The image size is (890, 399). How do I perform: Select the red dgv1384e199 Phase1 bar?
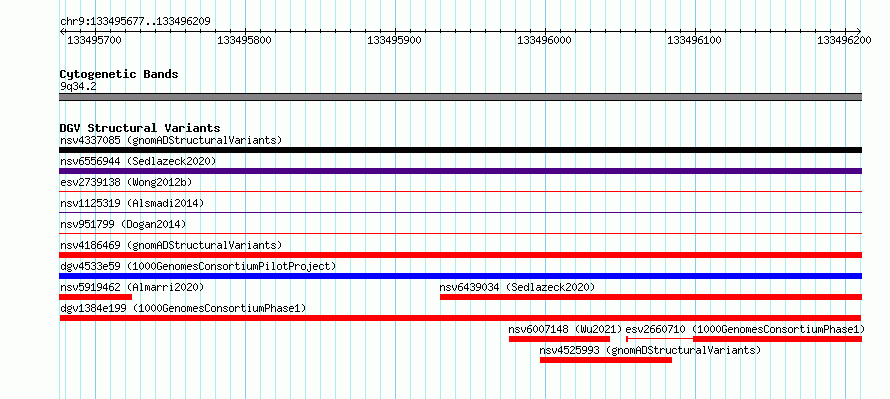tap(460, 318)
